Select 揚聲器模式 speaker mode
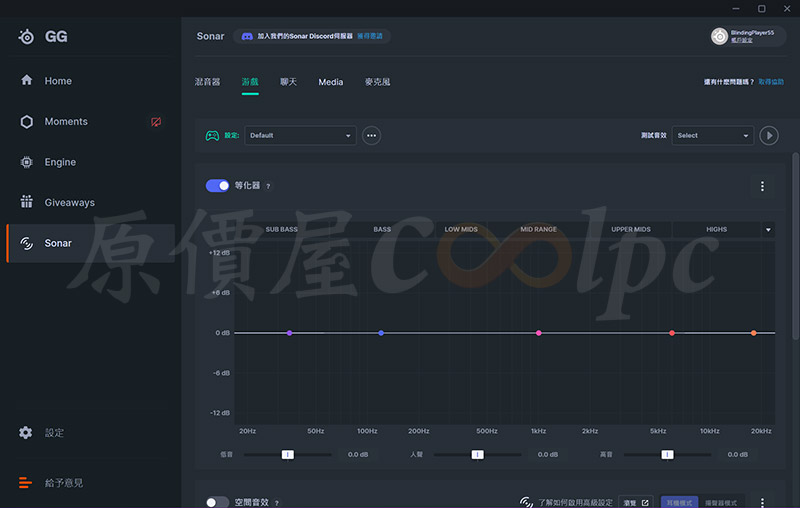This screenshot has width=800, height=508. pyautogui.click(x=721, y=502)
